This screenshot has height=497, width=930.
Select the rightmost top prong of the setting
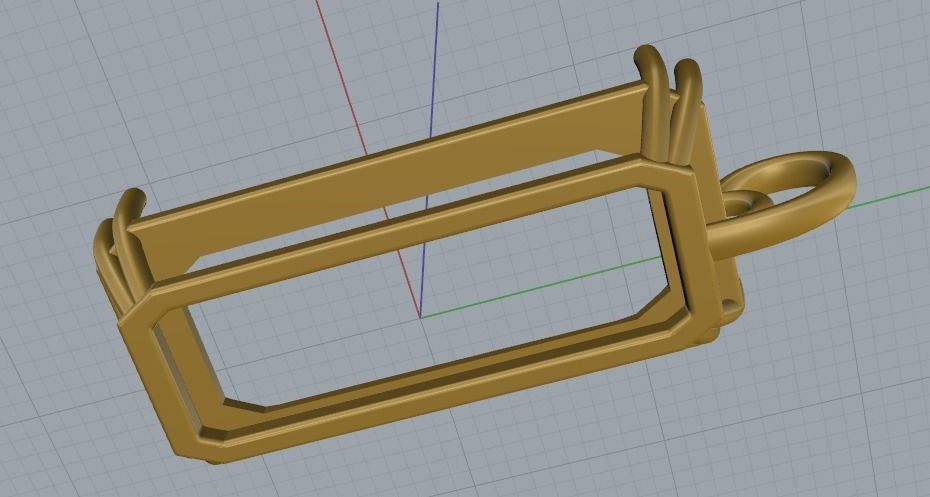[687, 110]
